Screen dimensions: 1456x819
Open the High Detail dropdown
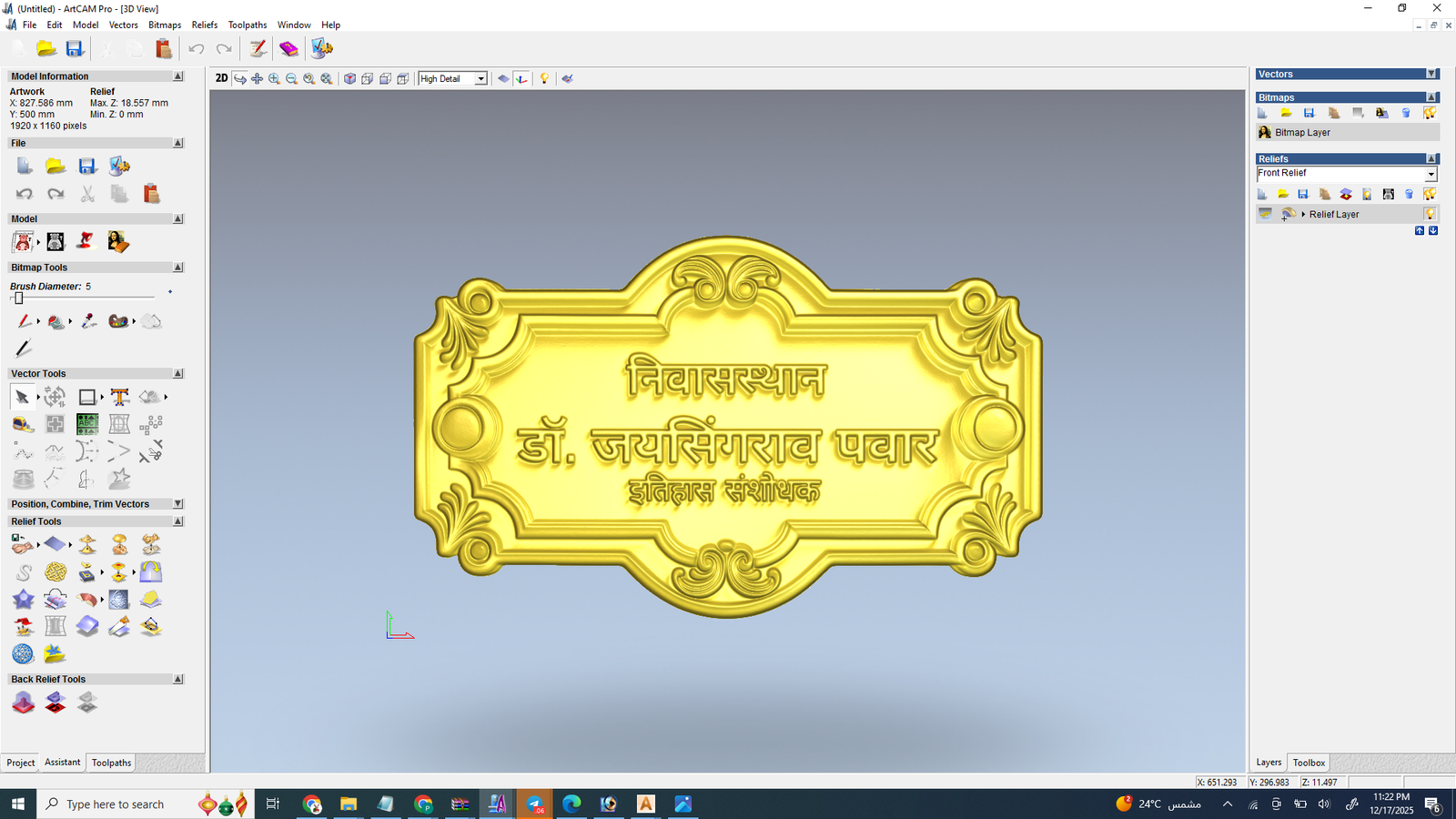click(x=480, y=79)
